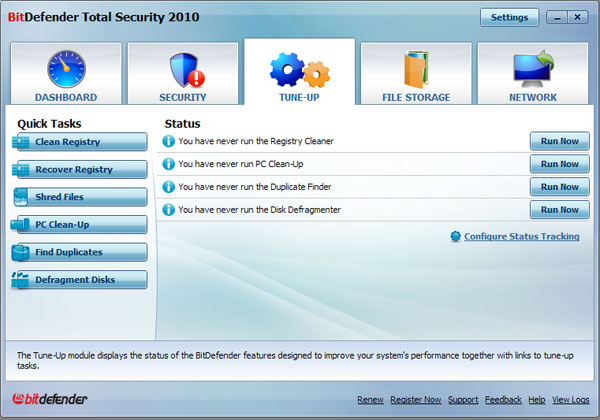Click the Defragment Disks button icon
Image resolution: width=600 pixels, height=420 pixels.
tap(20, 280)
